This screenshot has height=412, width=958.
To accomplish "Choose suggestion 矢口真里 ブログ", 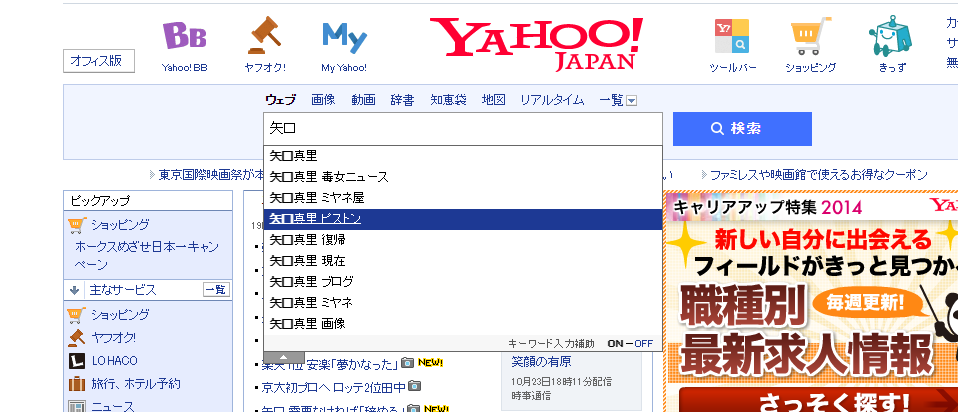I will (463, 282).
